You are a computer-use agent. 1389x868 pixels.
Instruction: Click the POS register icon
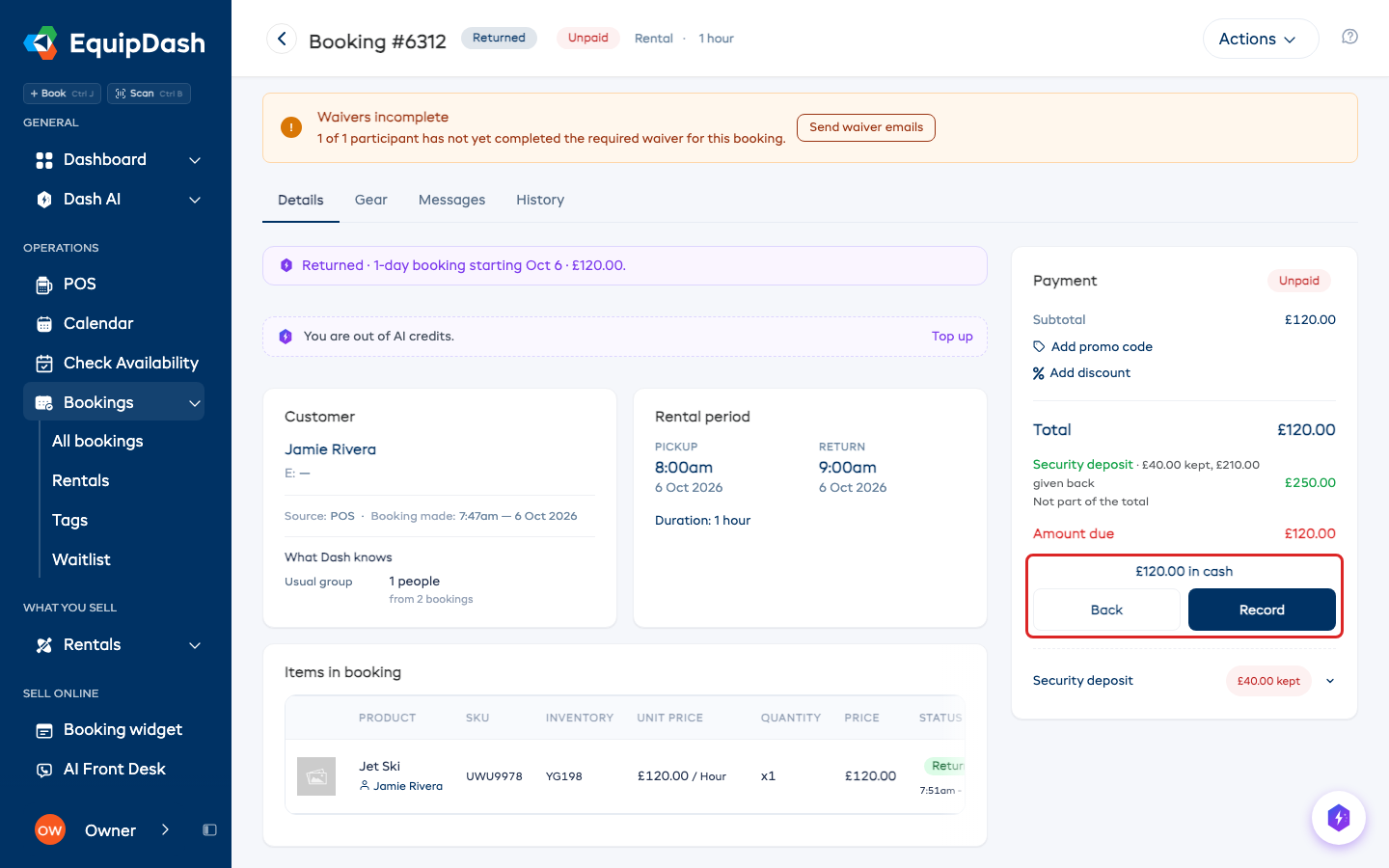44,285
